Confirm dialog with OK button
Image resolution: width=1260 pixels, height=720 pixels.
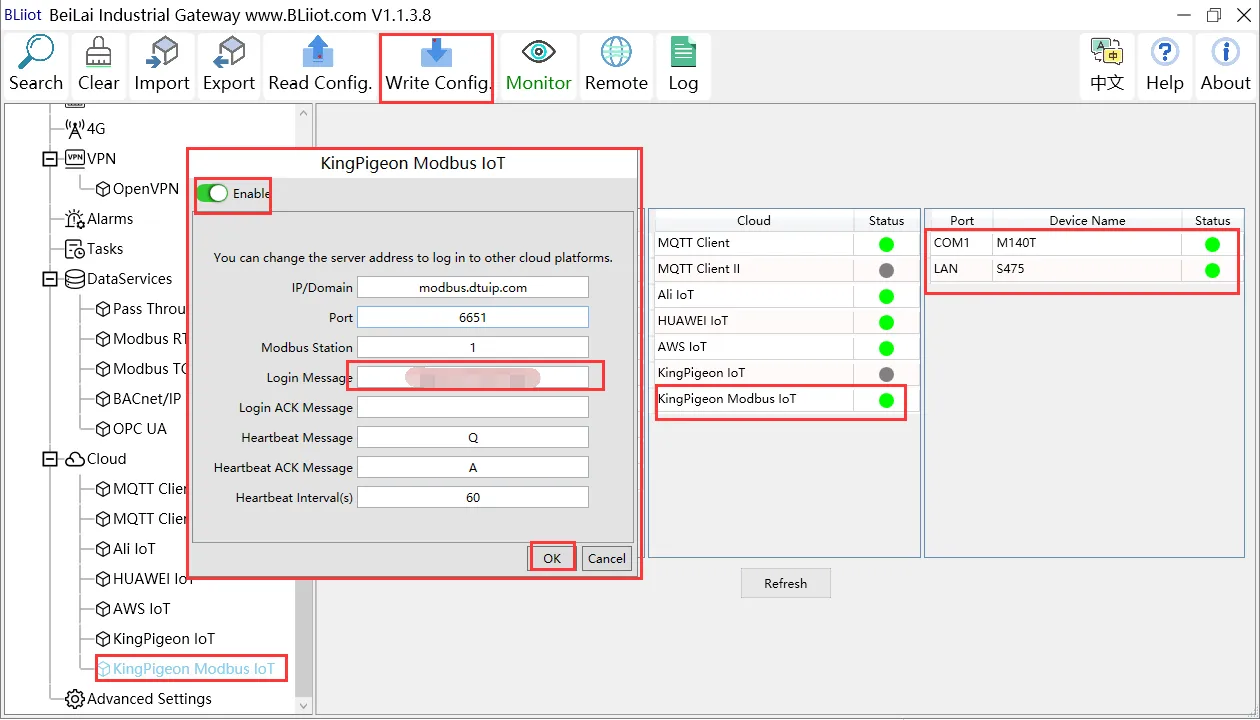(x=552, y=558)
